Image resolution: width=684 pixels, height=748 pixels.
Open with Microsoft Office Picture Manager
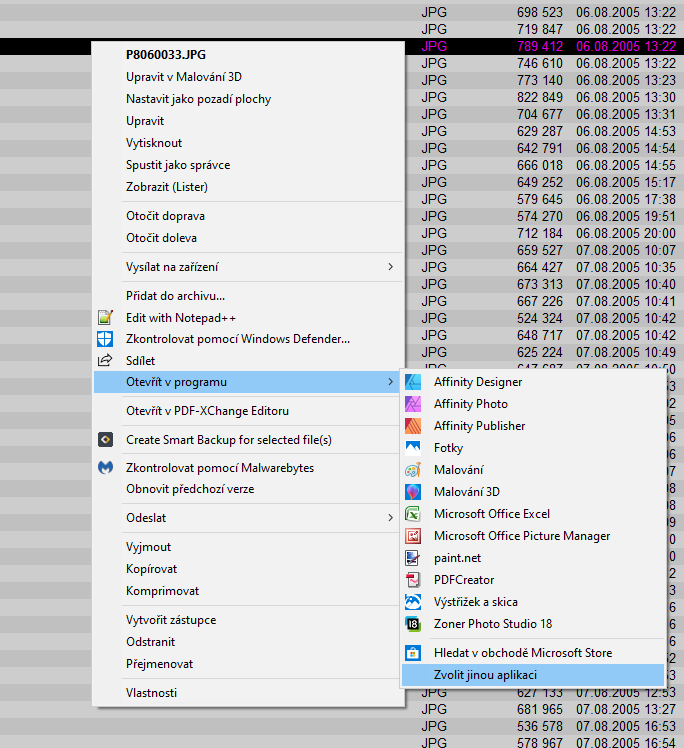point(533,536)
